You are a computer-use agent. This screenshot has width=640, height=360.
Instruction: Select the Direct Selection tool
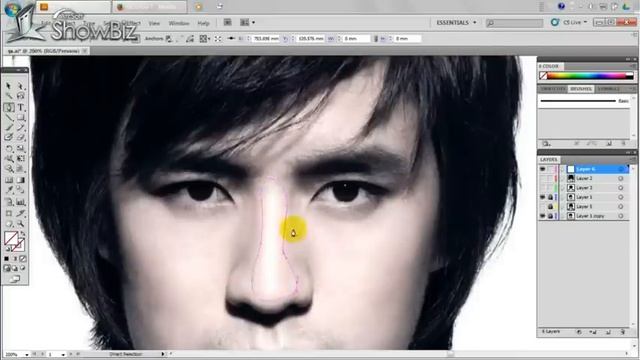point(21,86)
